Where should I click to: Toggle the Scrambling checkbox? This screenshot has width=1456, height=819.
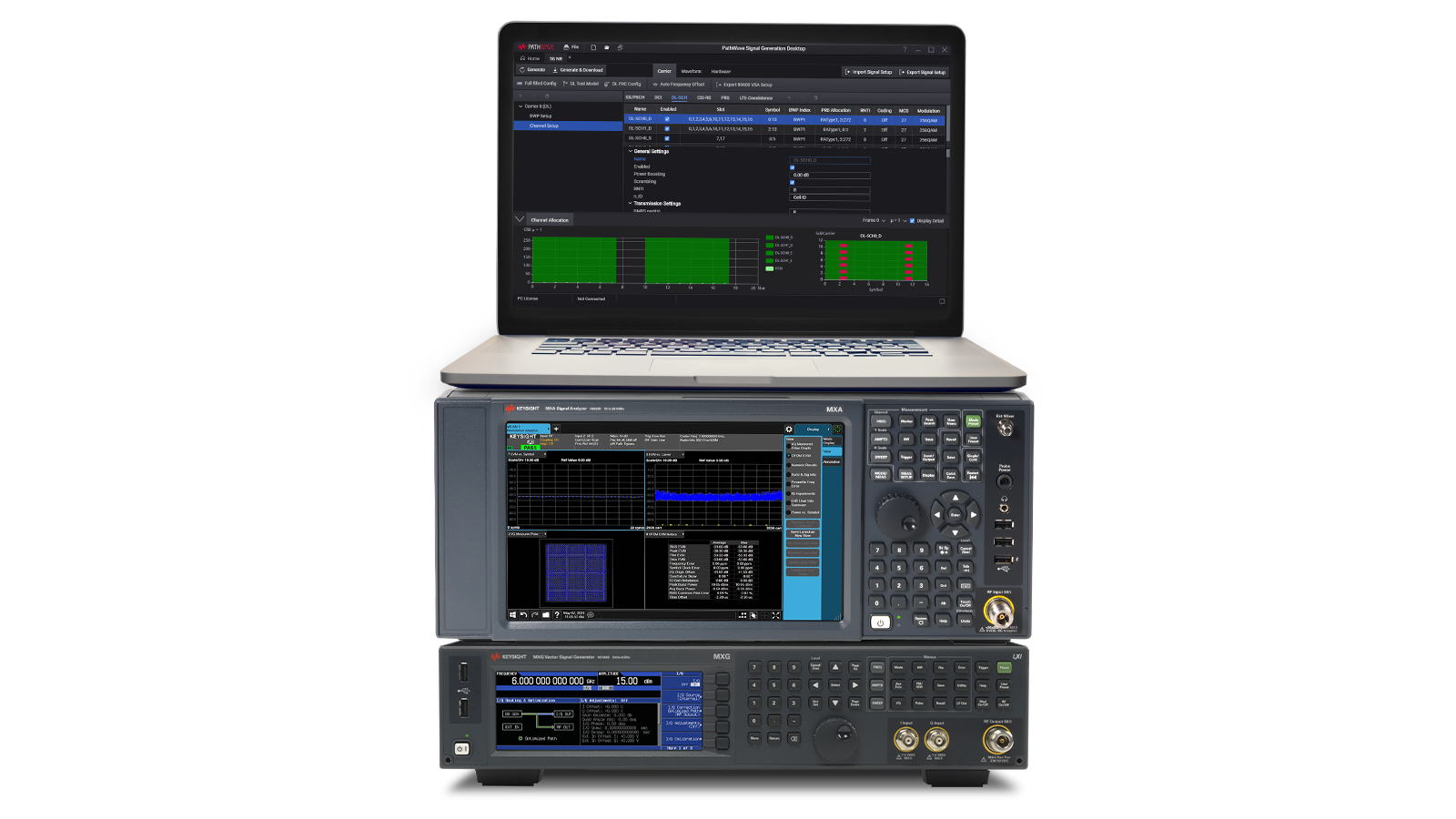[x=792, y=182]
